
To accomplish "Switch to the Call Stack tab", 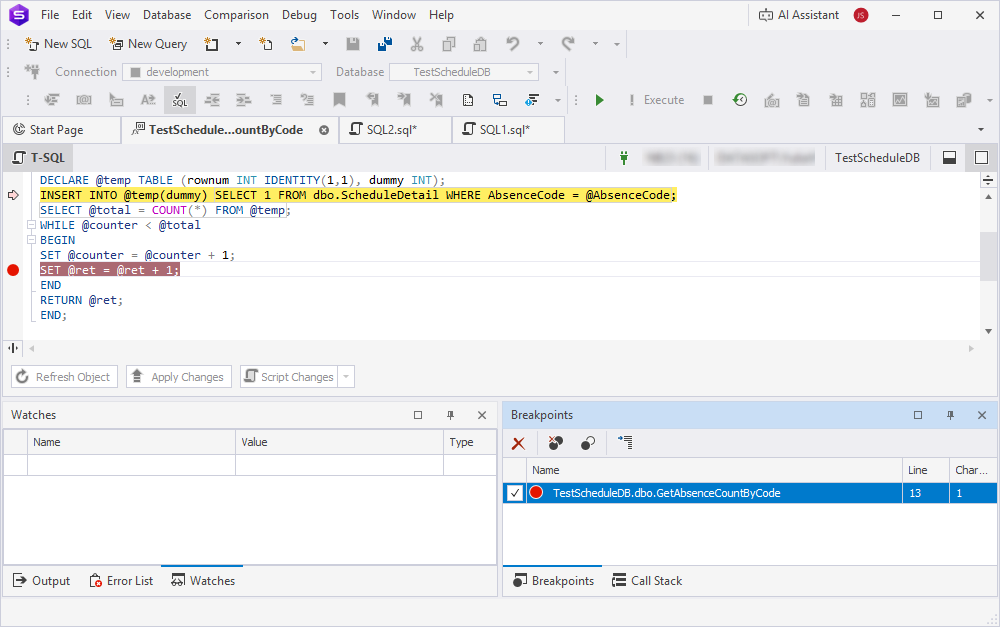I will 646,580.
